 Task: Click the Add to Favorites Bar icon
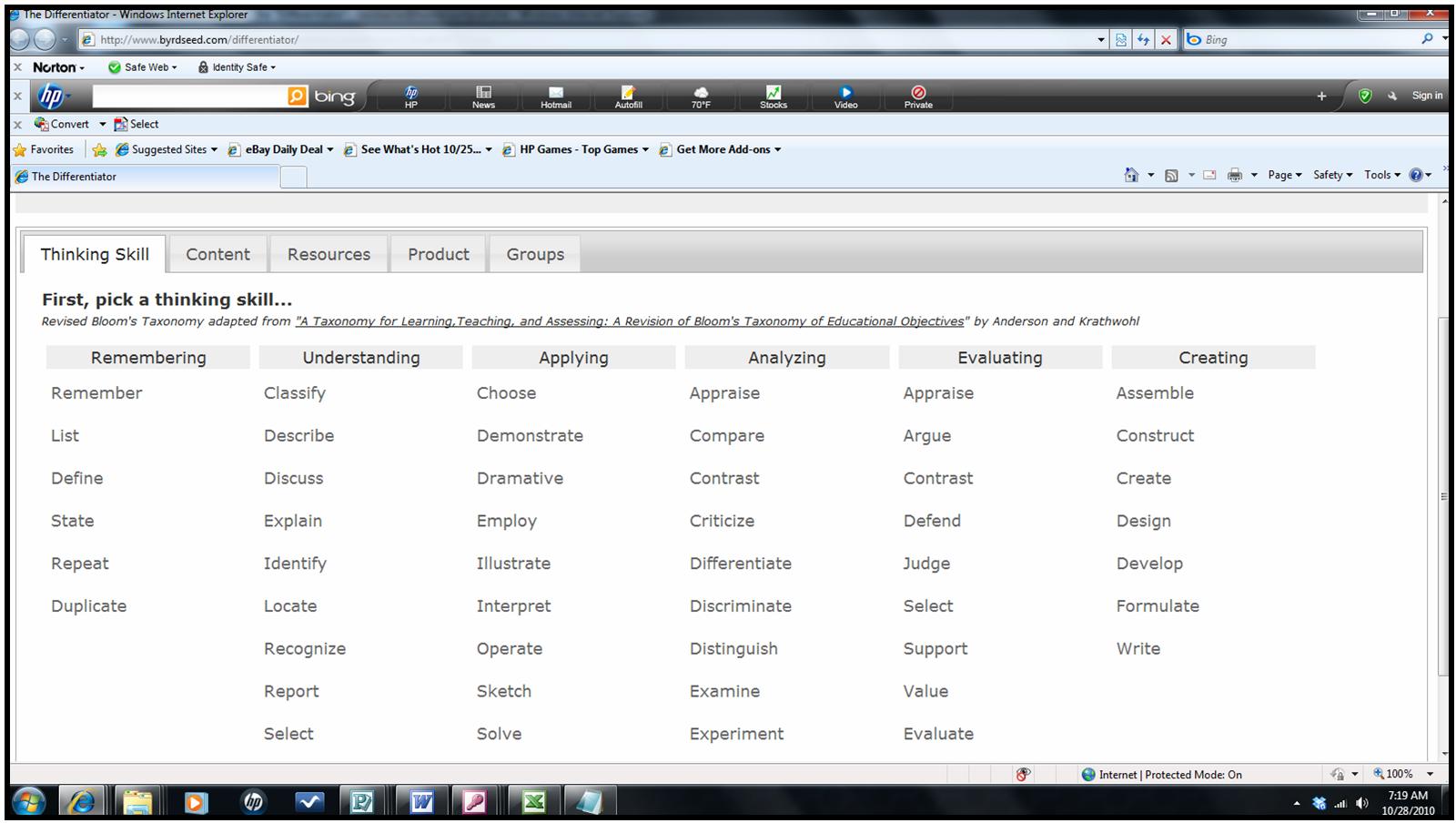(99, 149)
